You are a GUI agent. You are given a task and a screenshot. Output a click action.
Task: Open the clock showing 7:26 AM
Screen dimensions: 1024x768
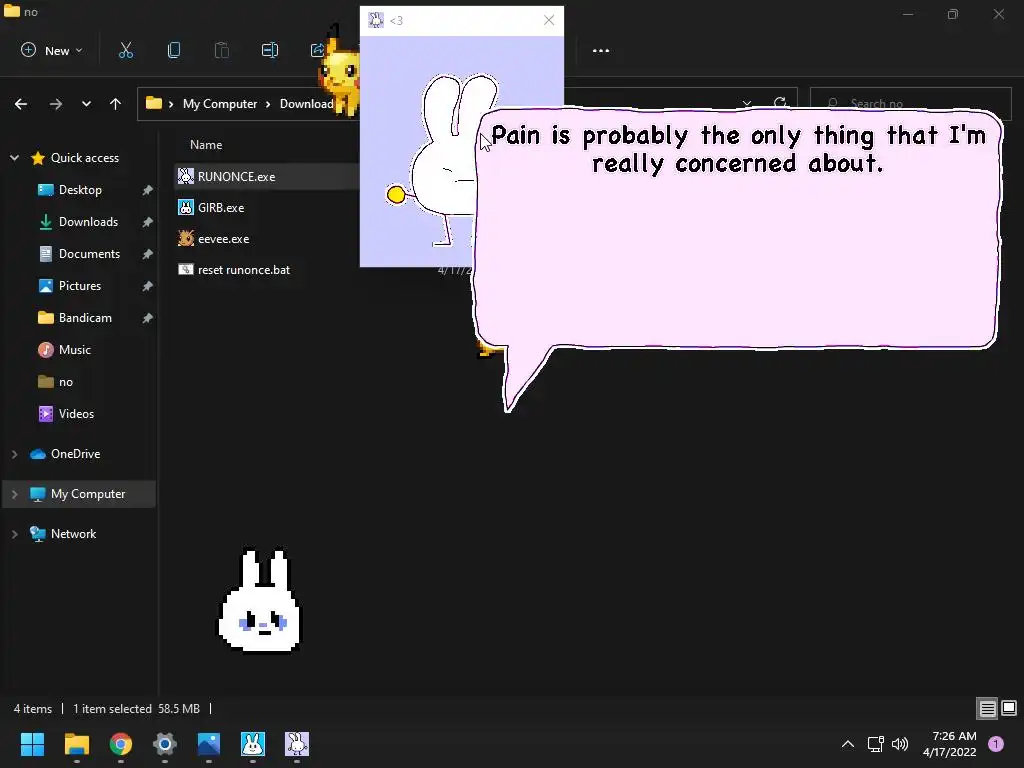point(950,744)
